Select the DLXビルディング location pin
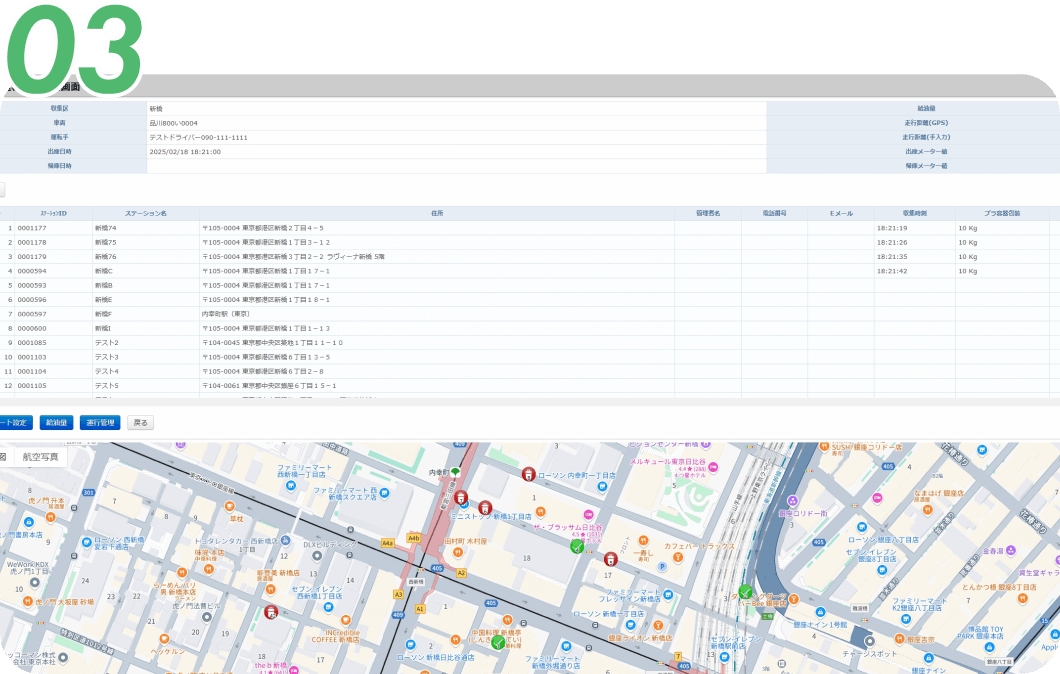The image size is (1060, 674). point(316,556)
